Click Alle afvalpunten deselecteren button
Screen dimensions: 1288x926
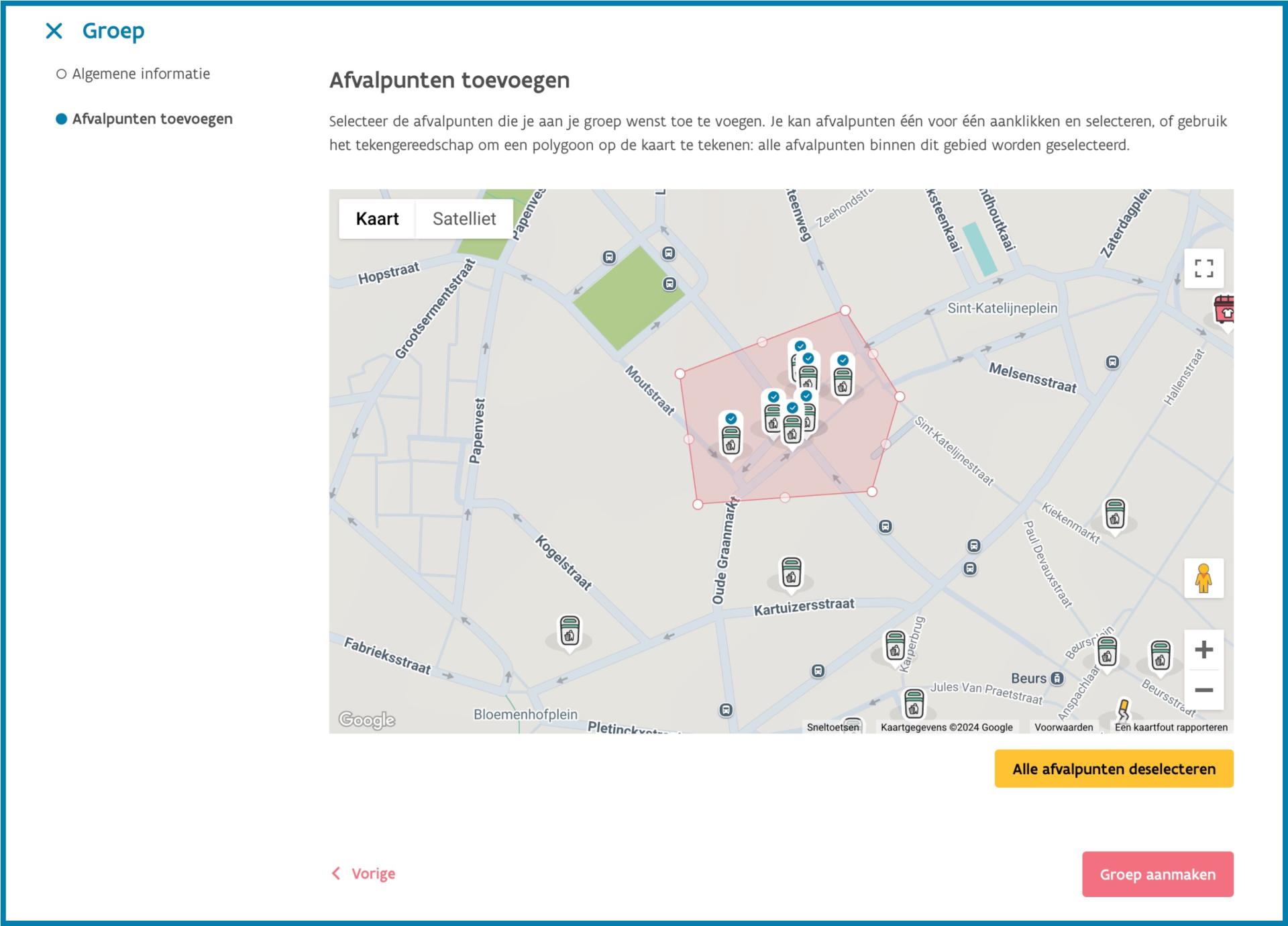pos(1114,769)
